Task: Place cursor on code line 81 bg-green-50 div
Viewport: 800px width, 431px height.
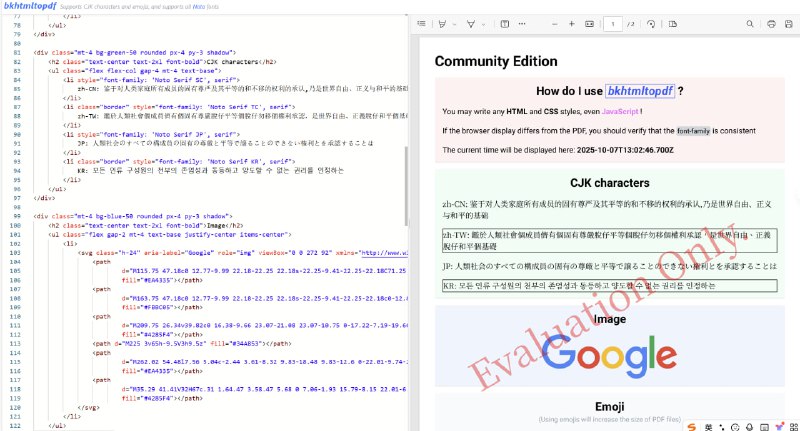Action: 135,53
